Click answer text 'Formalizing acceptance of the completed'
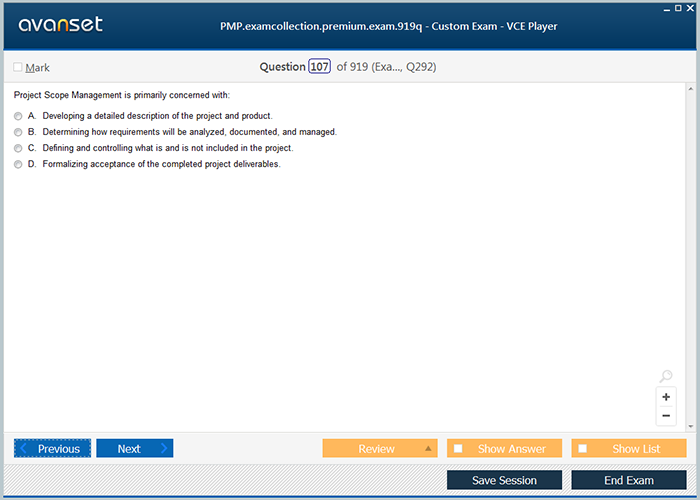 tap(122, 164)
